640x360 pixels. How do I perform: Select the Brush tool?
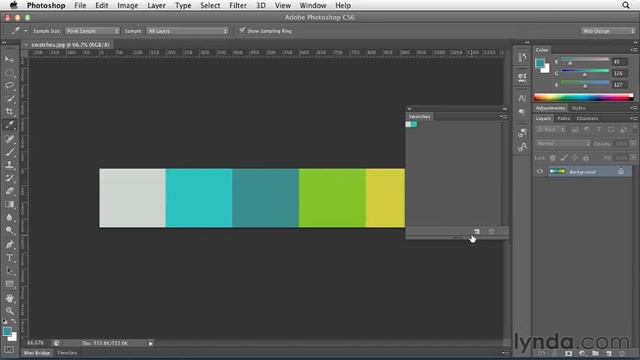(9, 152)
